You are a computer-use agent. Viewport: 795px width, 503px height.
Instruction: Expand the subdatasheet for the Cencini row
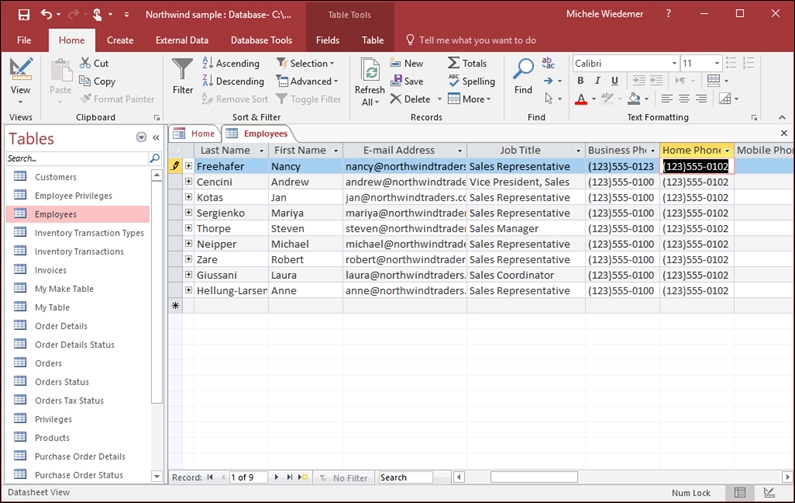click(189, 181)
